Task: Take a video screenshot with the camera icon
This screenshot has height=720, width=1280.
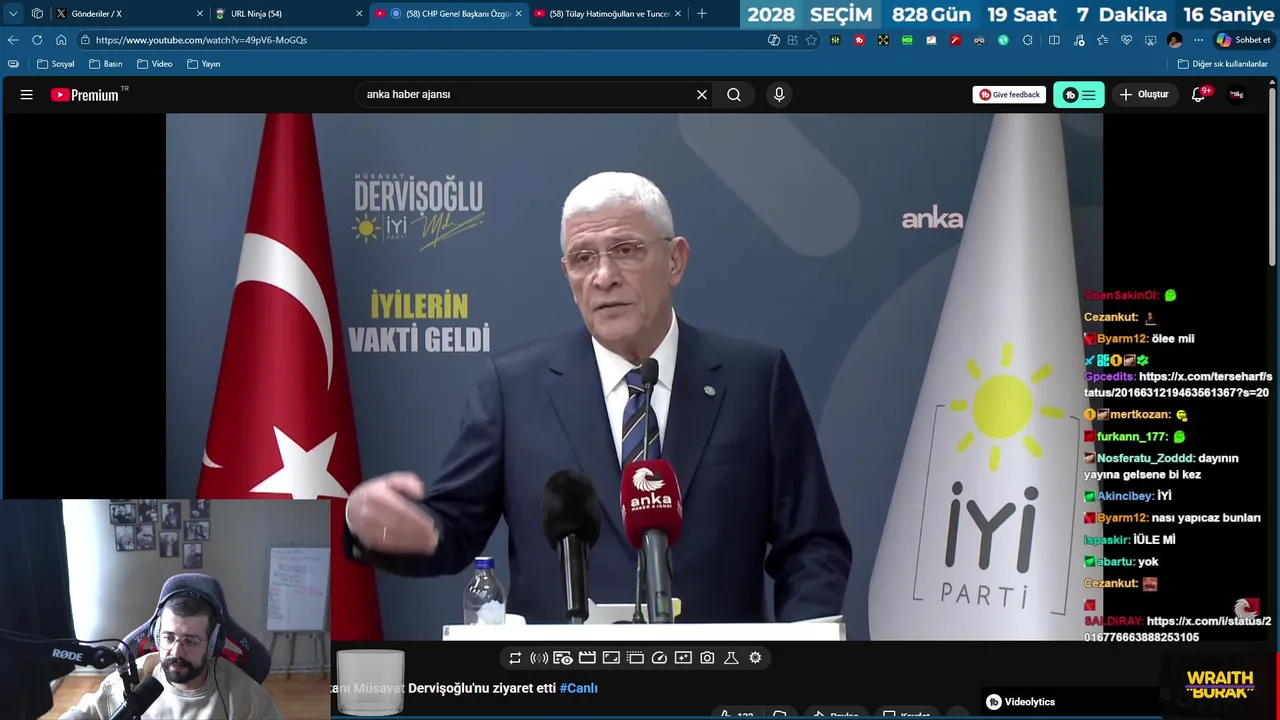Action: click(x=707, y=658)
